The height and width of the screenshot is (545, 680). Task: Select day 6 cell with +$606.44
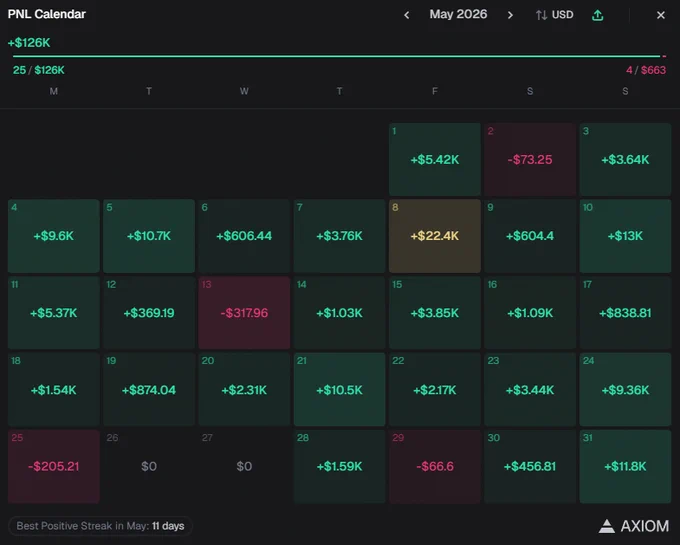tap(244, 236)
